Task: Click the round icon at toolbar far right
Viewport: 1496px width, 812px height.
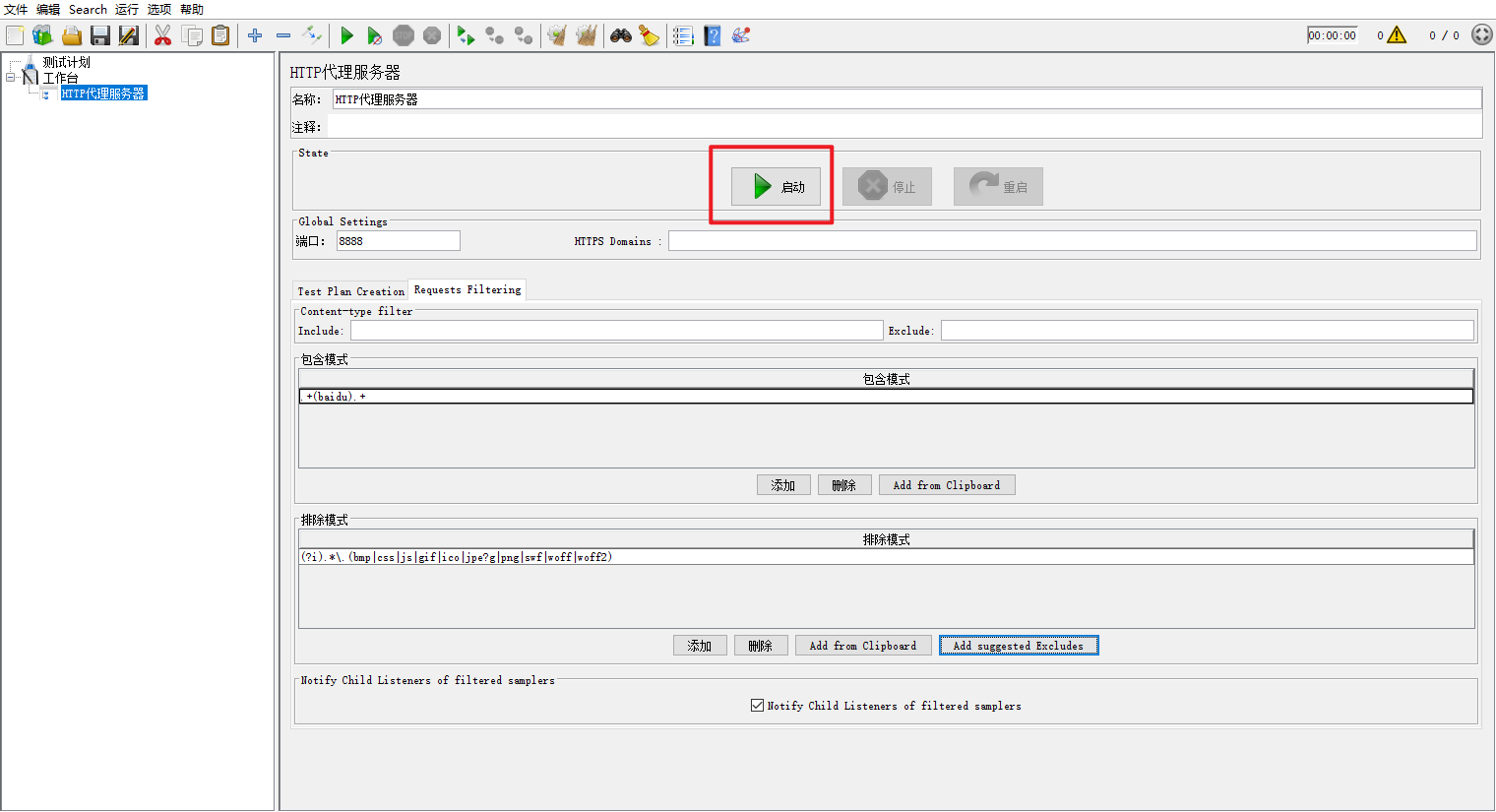Action: (1482, 35)
